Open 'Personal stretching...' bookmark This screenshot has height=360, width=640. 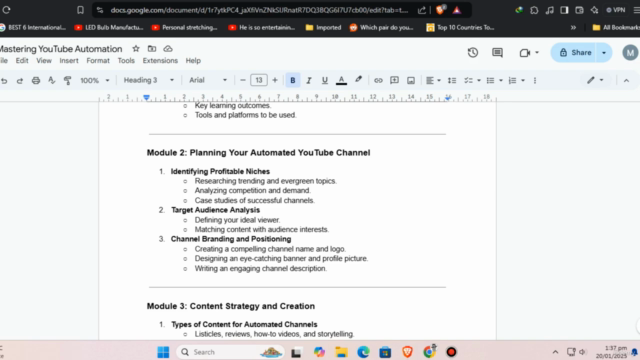click(x=184, y=27)
